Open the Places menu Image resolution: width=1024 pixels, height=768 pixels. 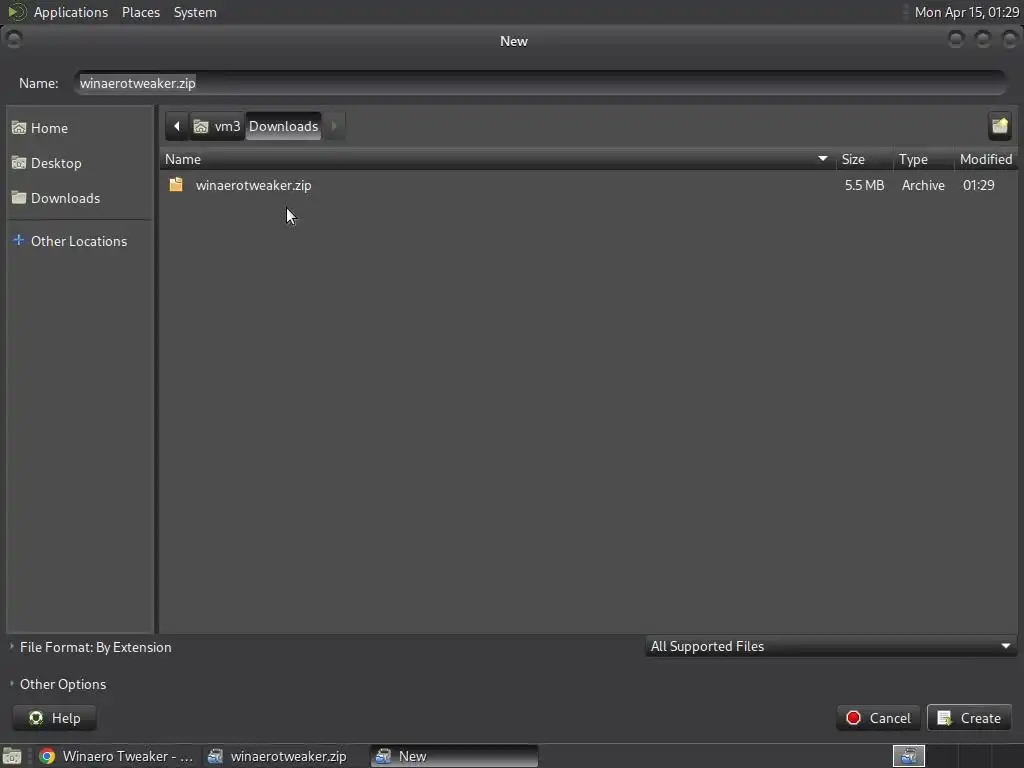click(x=141, y=12)
